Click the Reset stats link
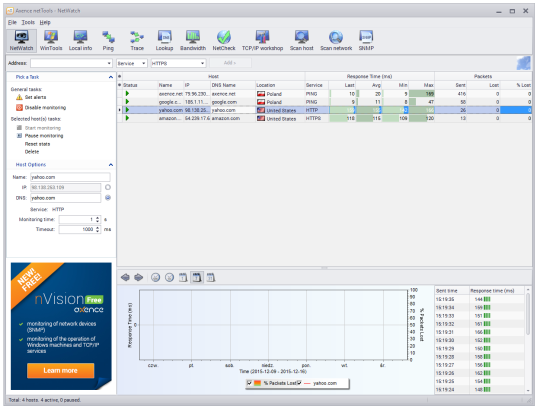 pyautogui.click(x=37, y=144)
